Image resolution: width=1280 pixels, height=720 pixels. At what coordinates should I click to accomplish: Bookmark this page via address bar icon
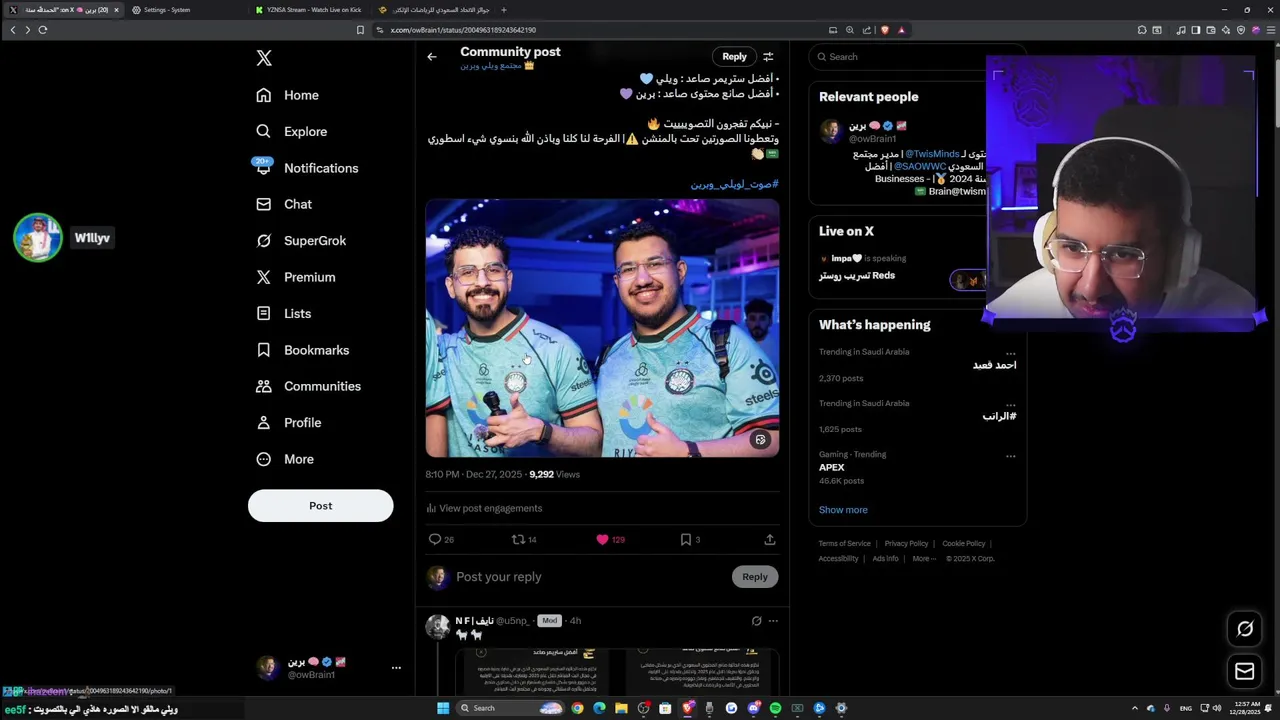point(360,30)
